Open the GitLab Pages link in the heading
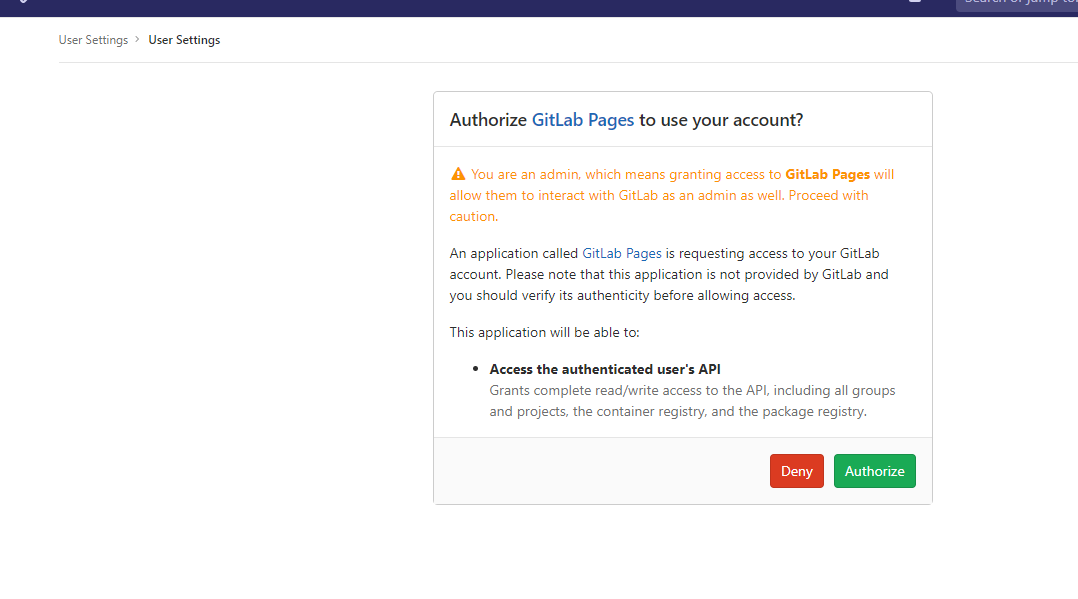 (583, 120)
